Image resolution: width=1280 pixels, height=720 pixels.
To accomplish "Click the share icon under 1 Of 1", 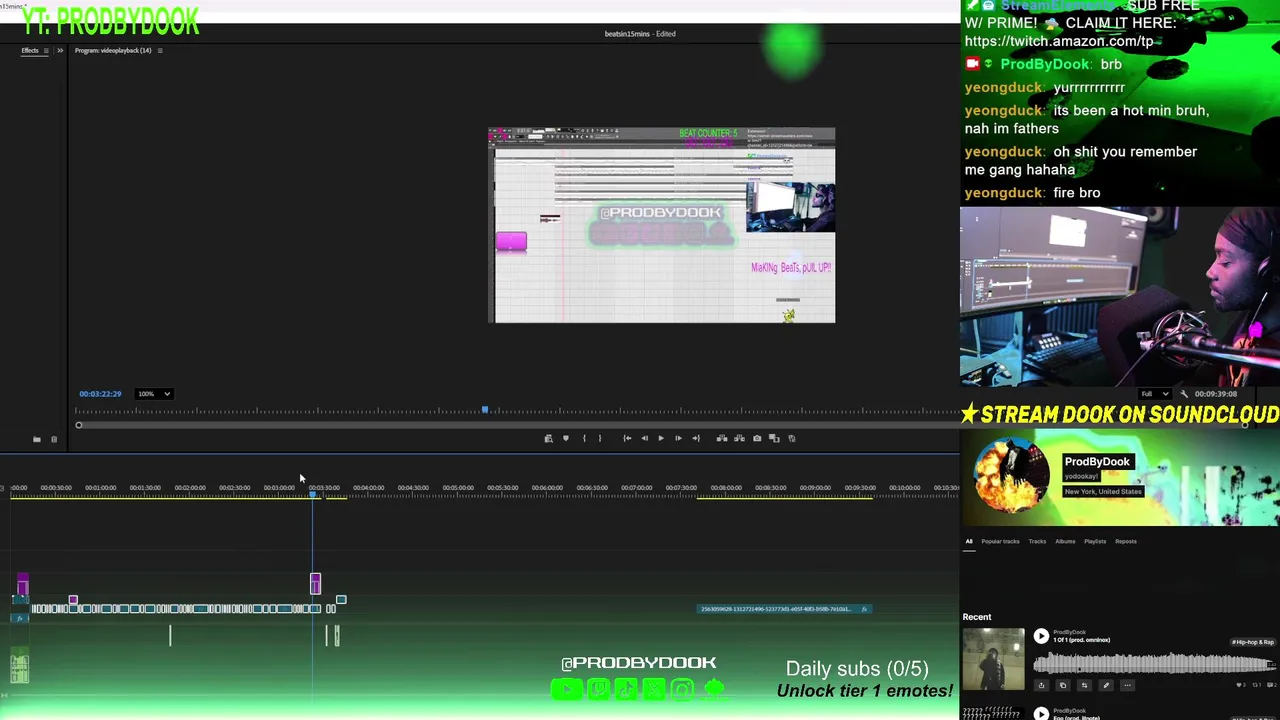I will [x=1041, y=685].
